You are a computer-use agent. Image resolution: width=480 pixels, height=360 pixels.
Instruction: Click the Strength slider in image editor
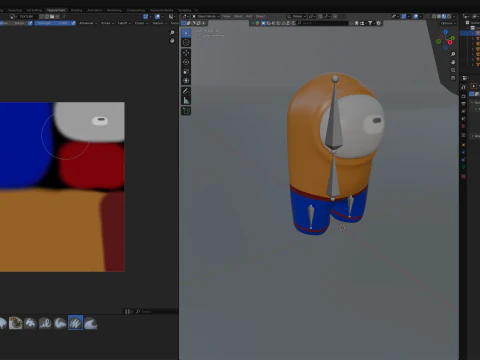click(52, 23)
